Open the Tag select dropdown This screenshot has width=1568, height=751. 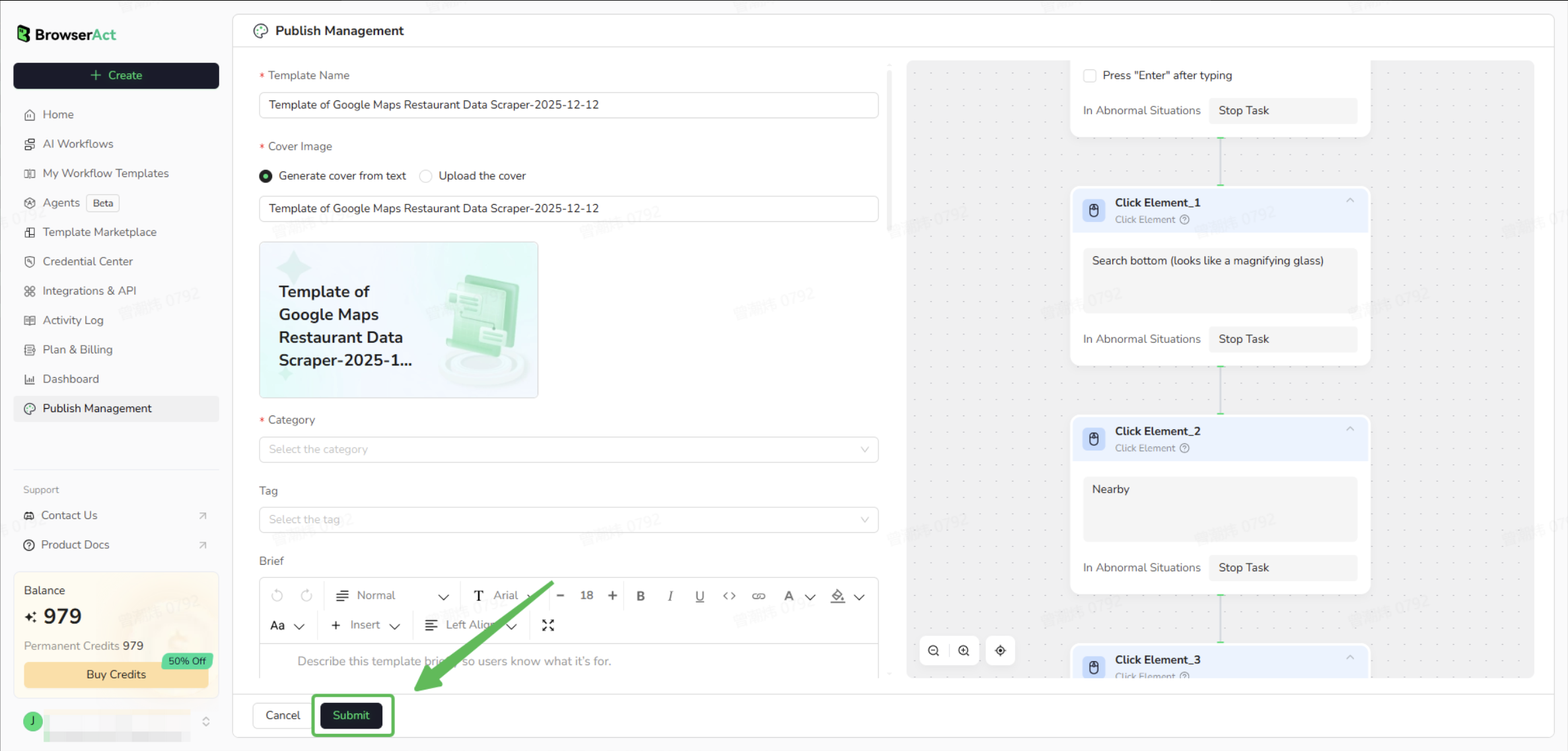click(568, 520)
